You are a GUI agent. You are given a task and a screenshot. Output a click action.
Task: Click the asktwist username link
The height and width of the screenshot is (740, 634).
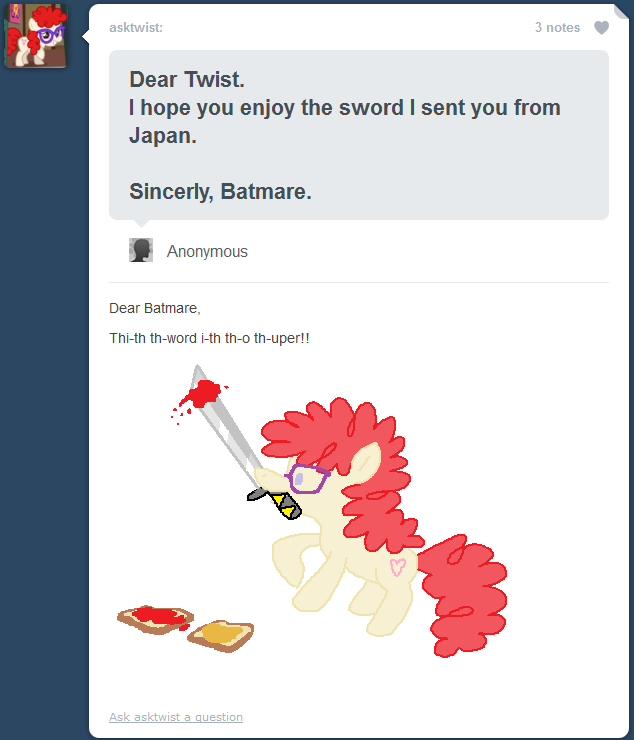click(136, 27)
